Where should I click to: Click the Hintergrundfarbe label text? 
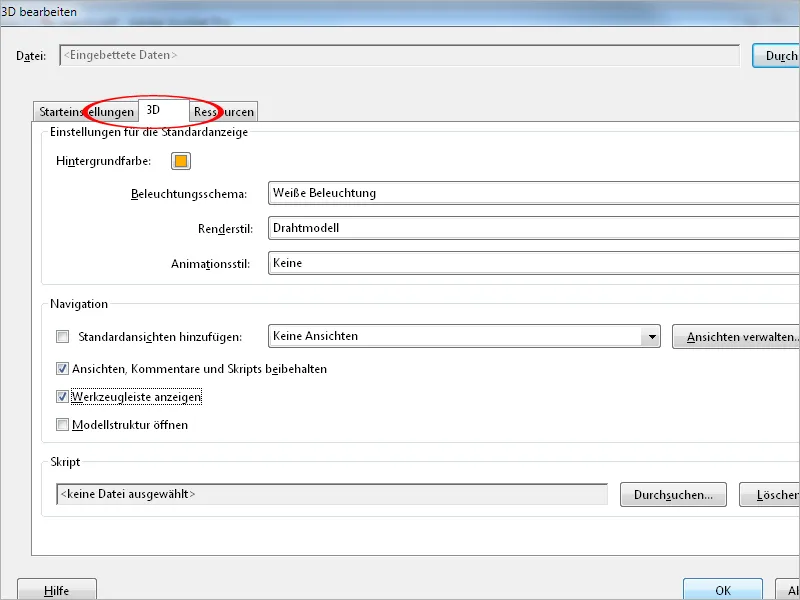[x=104, y=161]
